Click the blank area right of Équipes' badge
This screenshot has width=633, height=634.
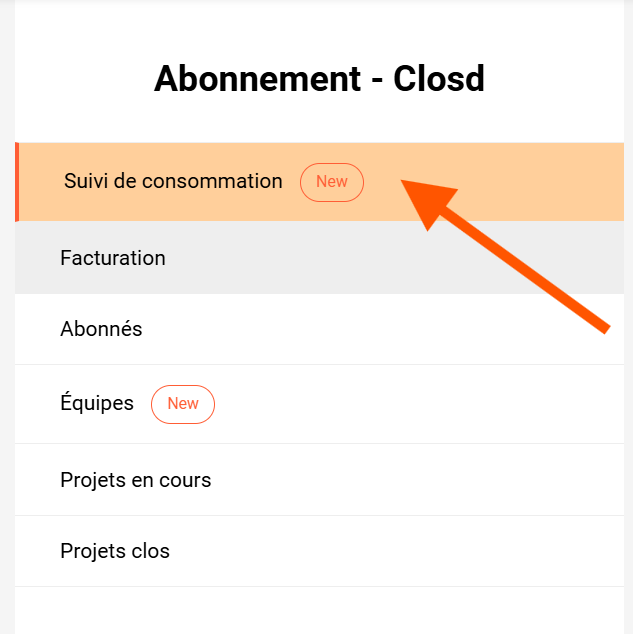pos(420,404)
